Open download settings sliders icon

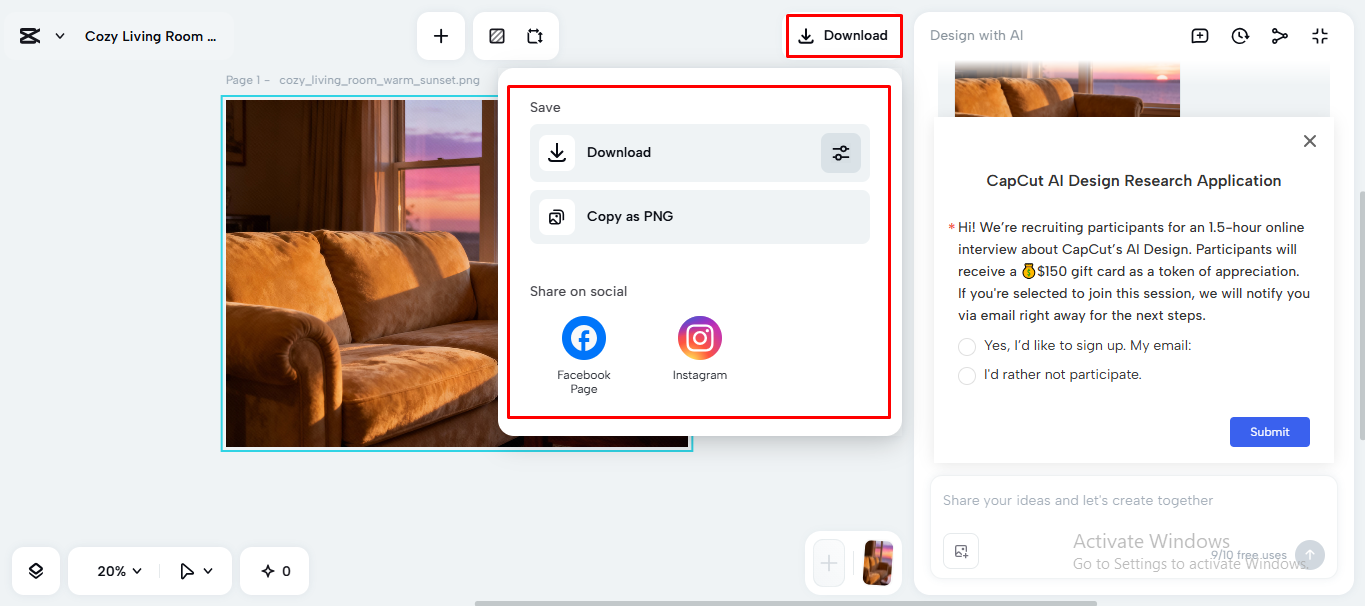[x=841, y=153]
